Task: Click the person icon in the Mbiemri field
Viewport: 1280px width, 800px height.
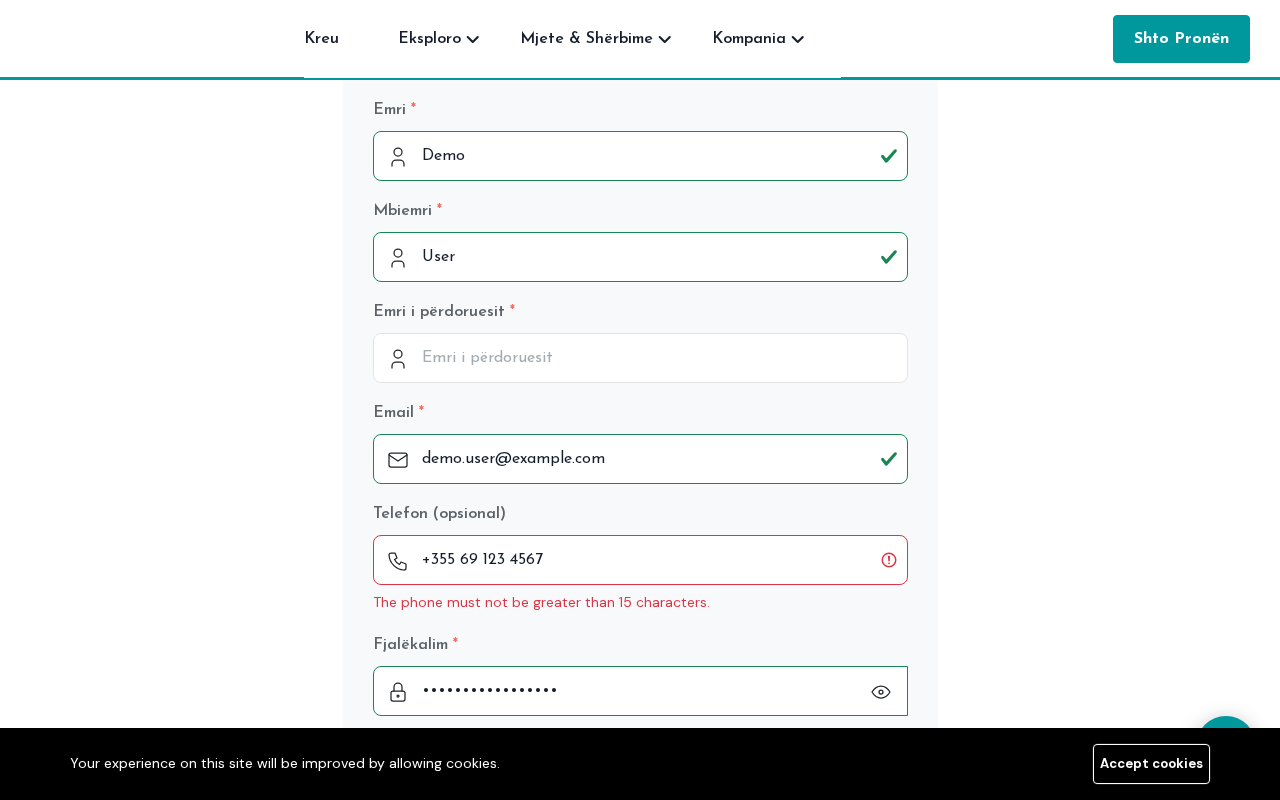Action: [x=397, y=257]
